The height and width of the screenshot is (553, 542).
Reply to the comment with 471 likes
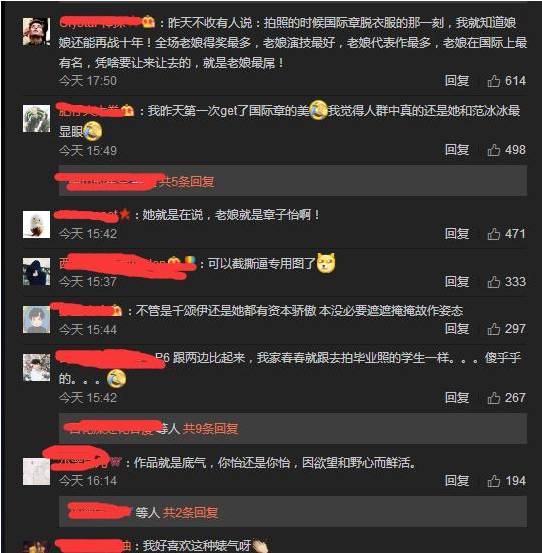click(457, 233)
